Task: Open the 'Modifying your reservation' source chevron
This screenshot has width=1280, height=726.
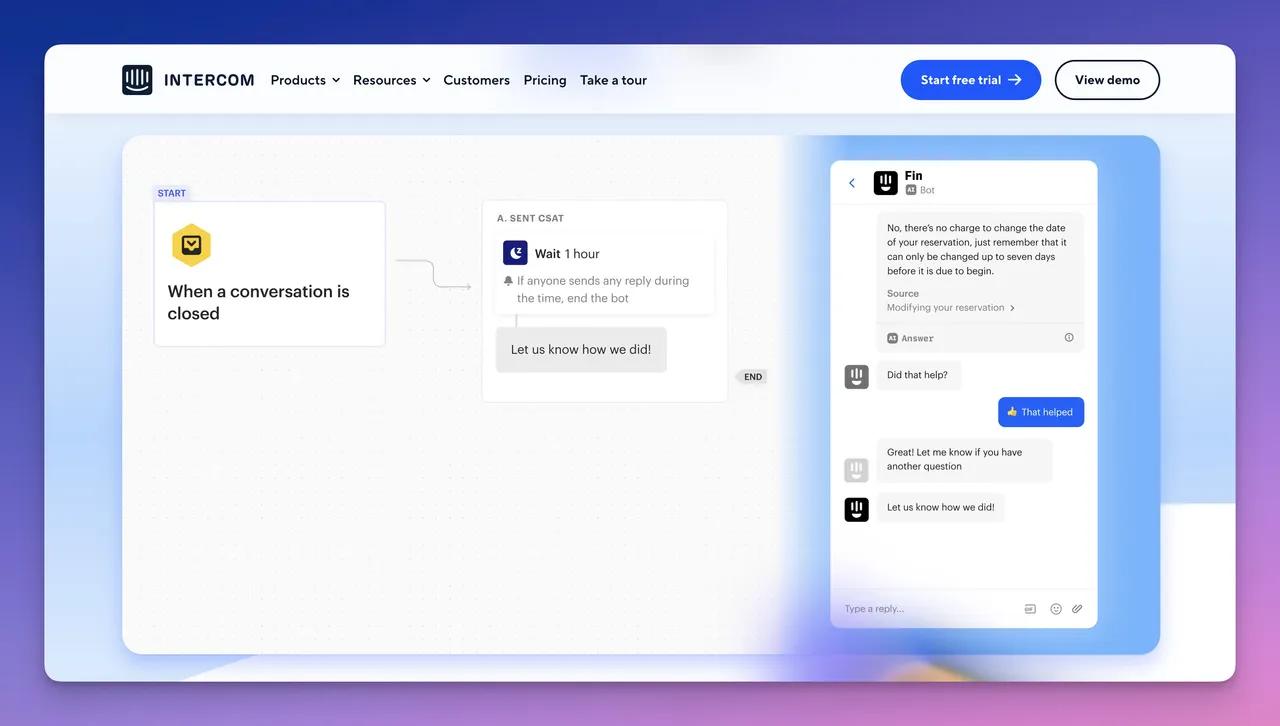Action: [x=1012, y=308]
